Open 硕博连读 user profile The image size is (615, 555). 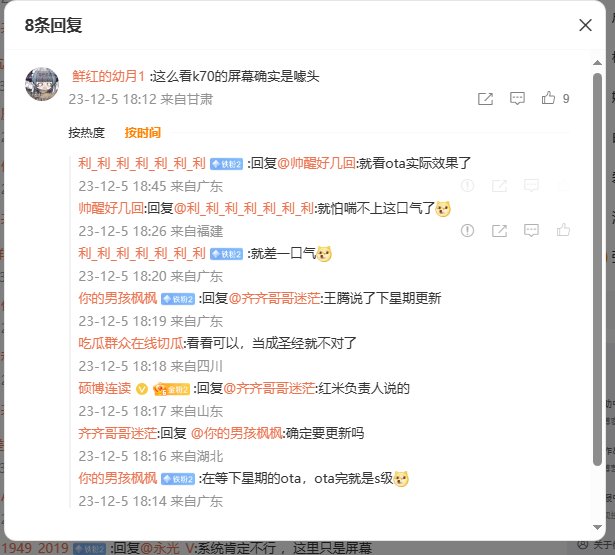coord(105,388)
